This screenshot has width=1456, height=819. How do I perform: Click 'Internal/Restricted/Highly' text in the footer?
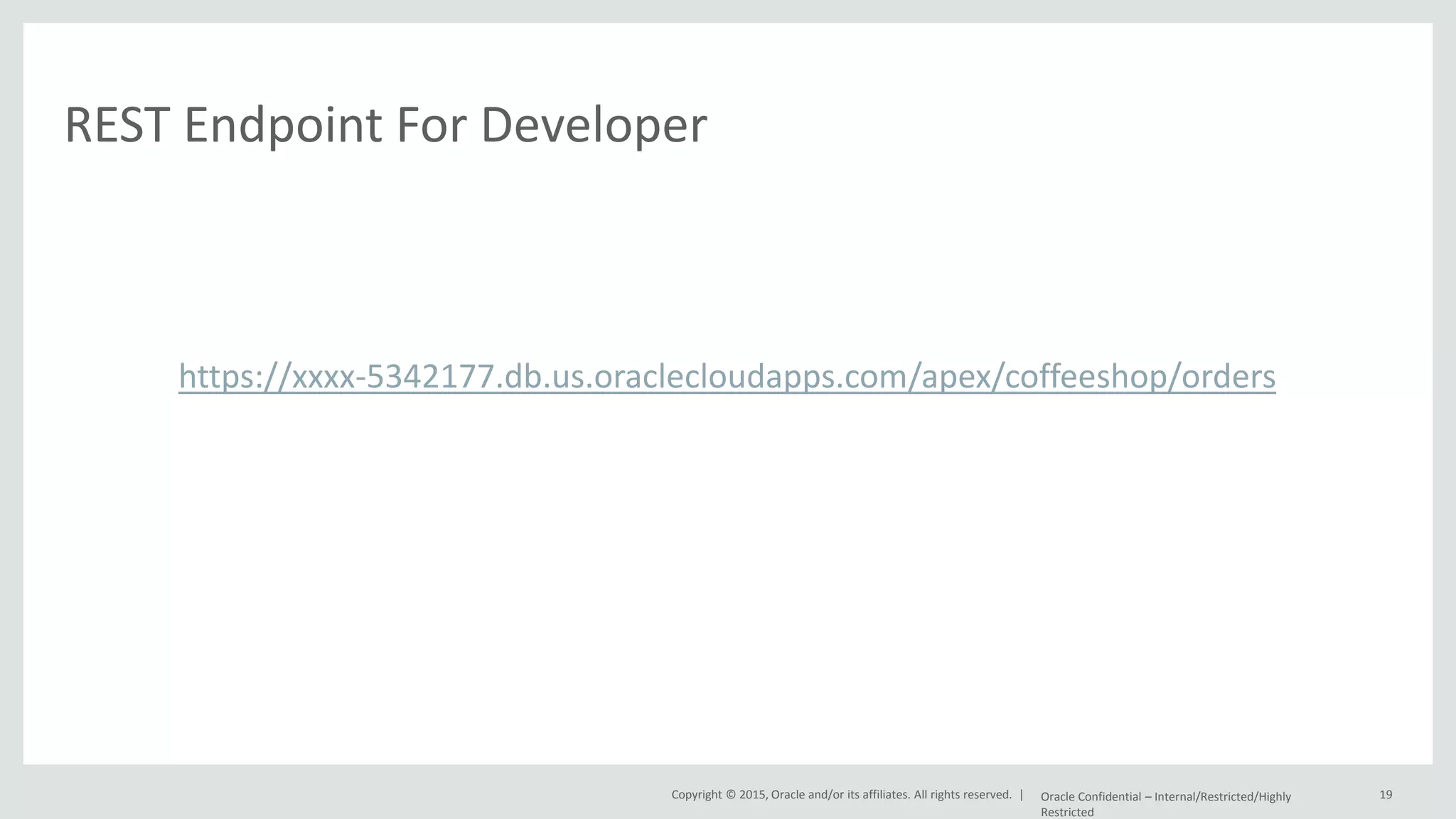tap(1222, 797)
